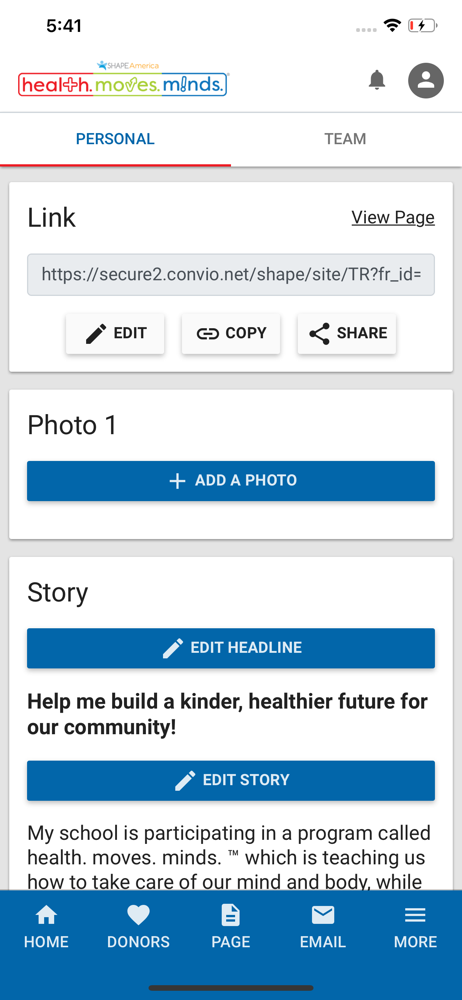Open the Email envelope icon
The width and height of the screenshot is (462, 1000).
pos(323,927)
